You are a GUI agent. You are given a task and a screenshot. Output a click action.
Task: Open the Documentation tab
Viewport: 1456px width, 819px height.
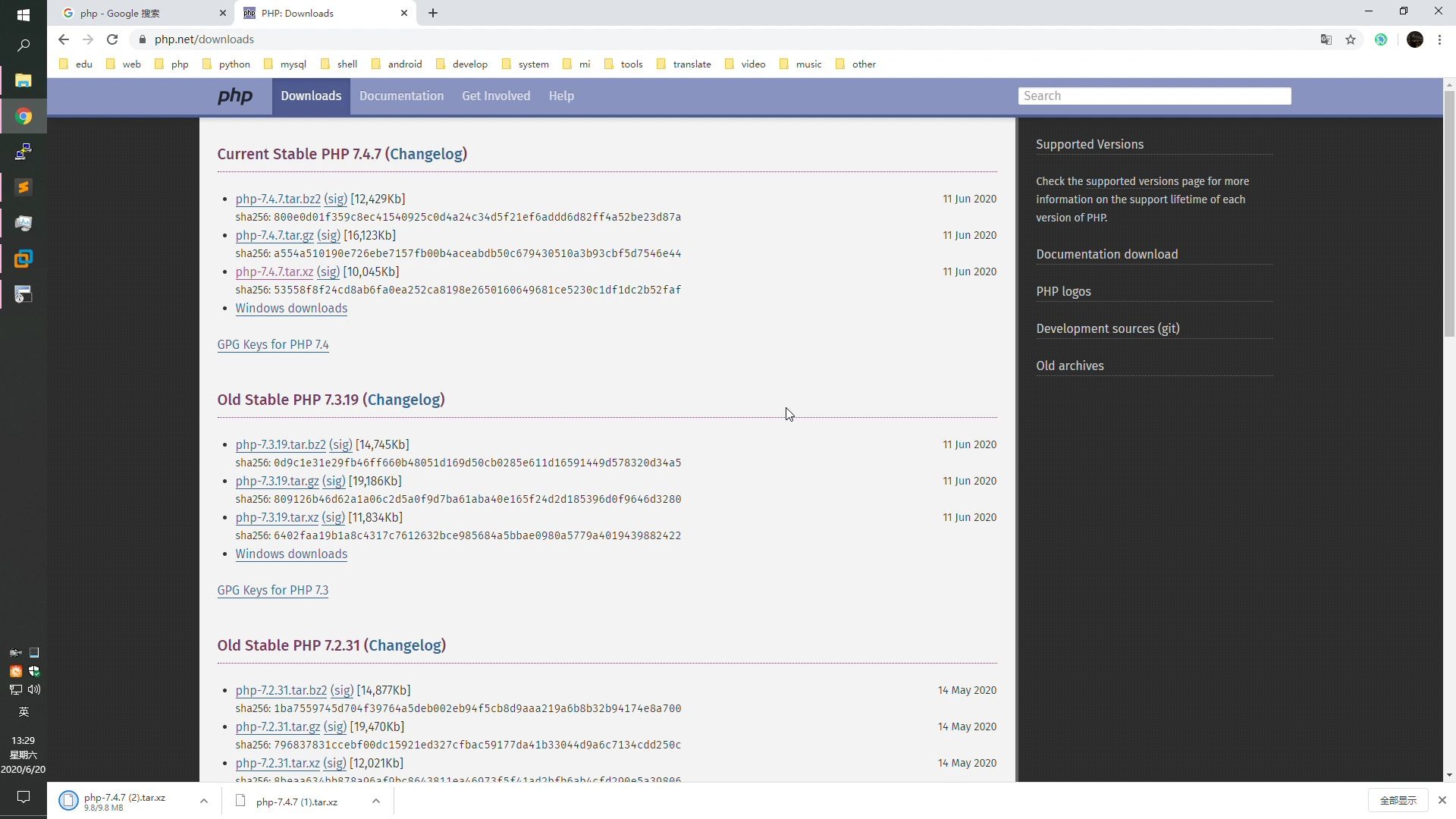coord(401,96)
